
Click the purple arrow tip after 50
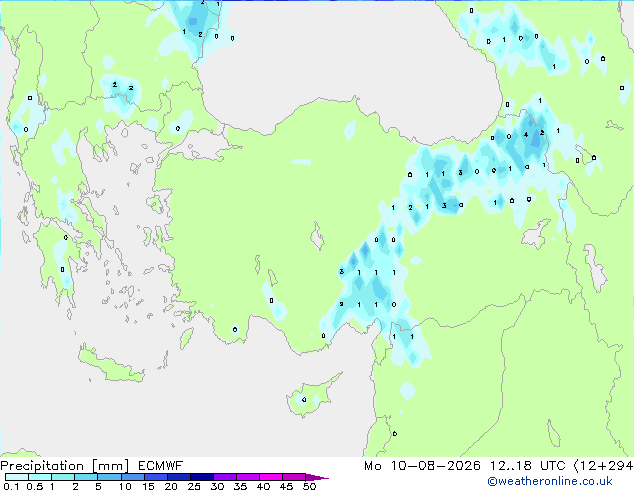click(x=317, y=477)
